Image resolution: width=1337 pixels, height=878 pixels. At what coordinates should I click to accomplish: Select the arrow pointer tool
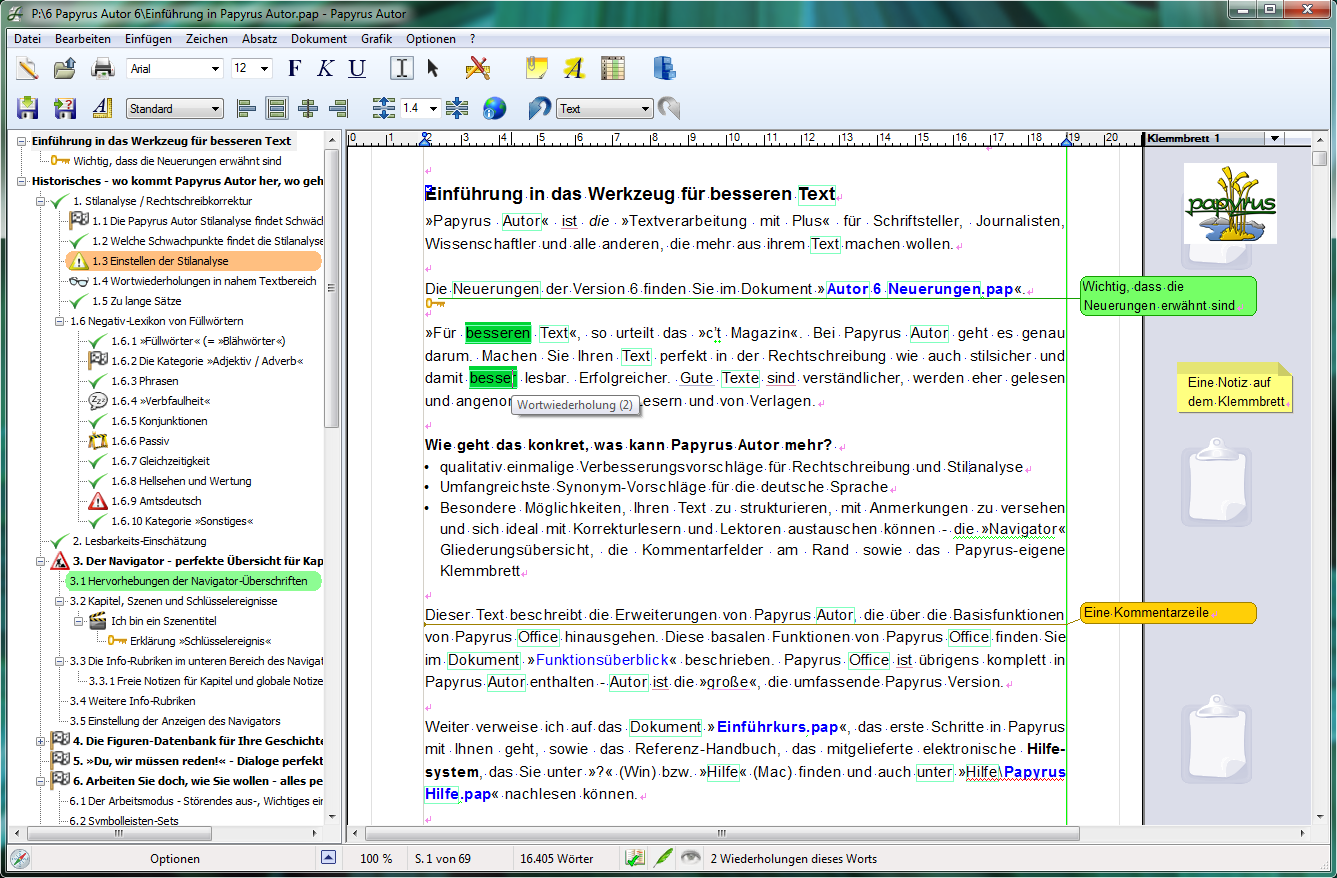432,68
